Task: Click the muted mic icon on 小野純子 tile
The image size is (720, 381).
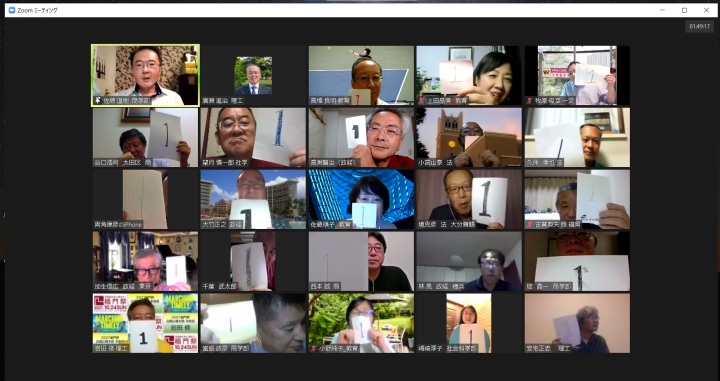Action: pos(314,348)
